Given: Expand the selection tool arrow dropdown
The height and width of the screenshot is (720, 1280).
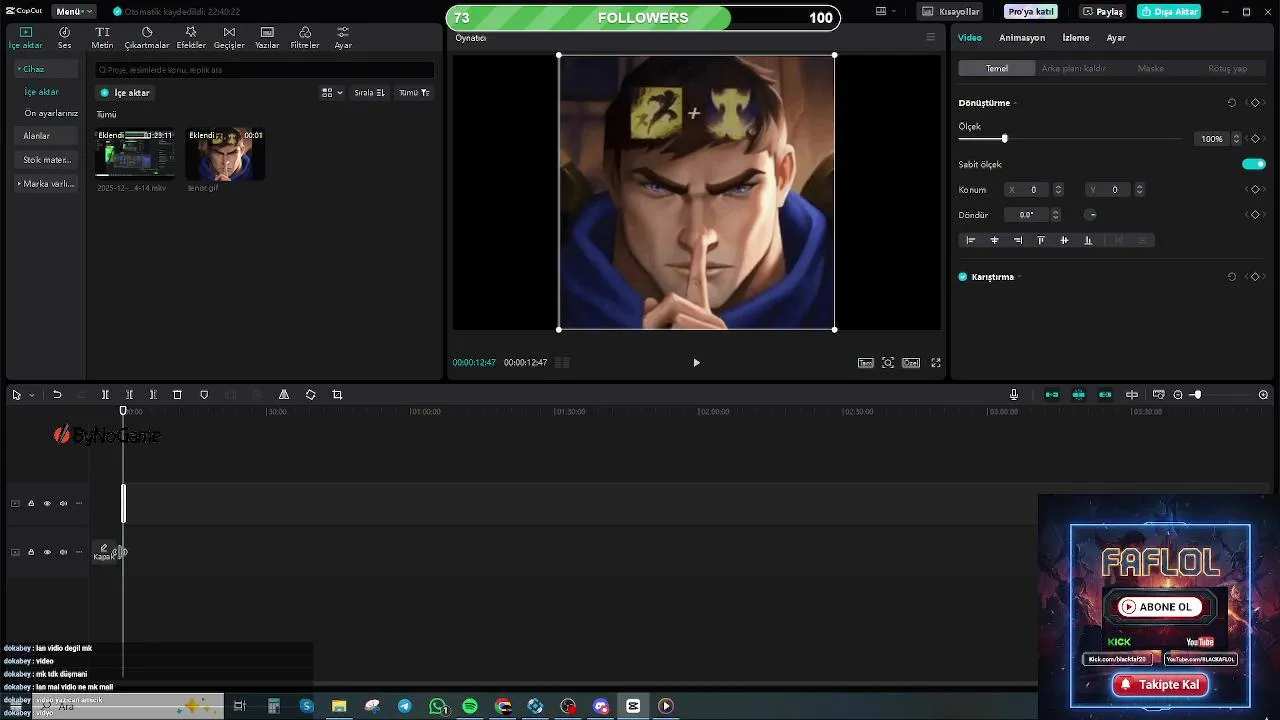Looking at the screenshot, I should point(31,395).
